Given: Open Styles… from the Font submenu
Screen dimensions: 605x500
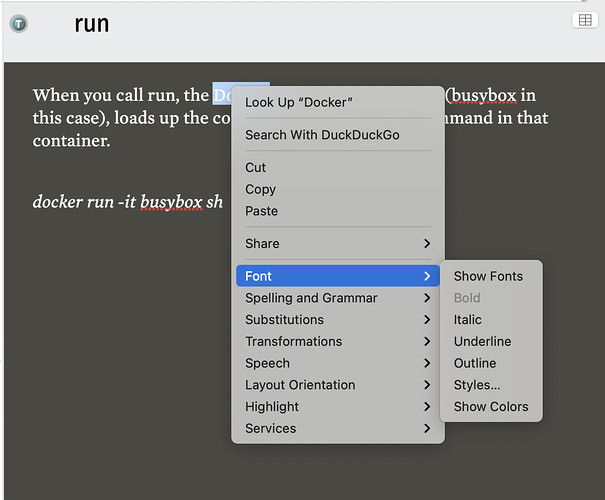Looking at the screenshot, I should pos(491,385).
